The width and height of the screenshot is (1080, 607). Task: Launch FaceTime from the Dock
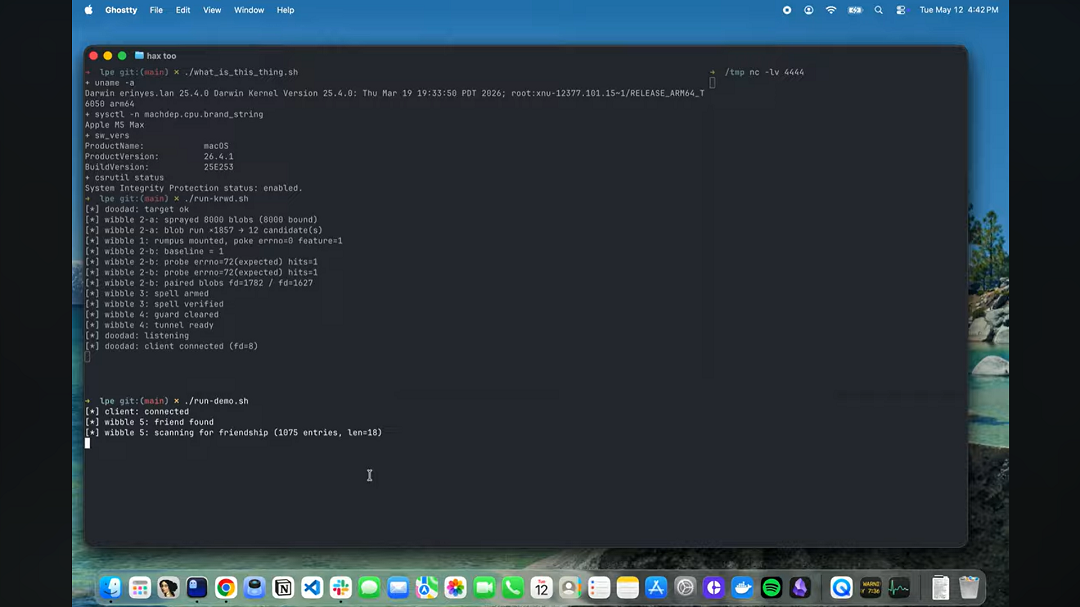pos(484,588)
